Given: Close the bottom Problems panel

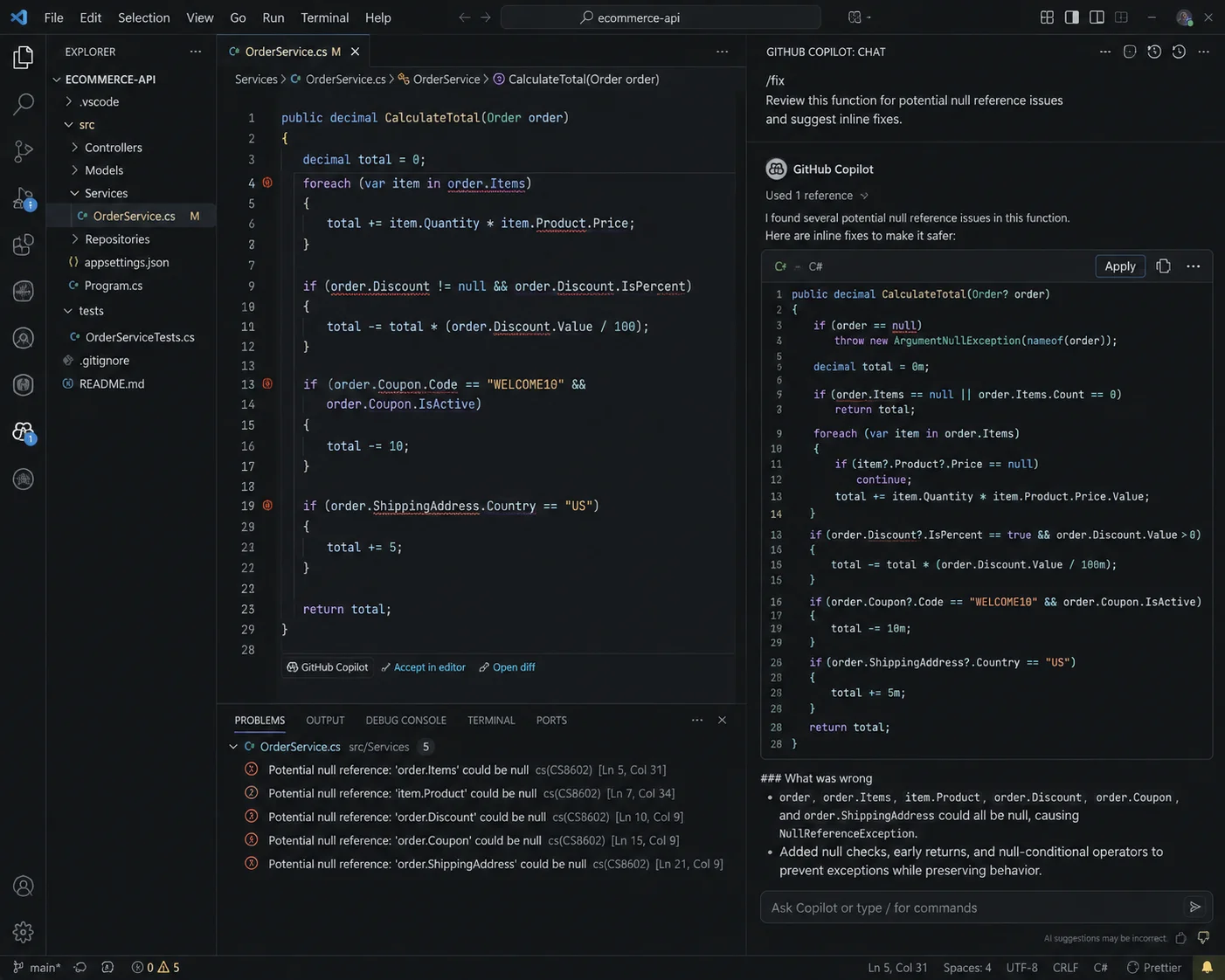Looking at the screenshot, I should click(x=722, y=720).
